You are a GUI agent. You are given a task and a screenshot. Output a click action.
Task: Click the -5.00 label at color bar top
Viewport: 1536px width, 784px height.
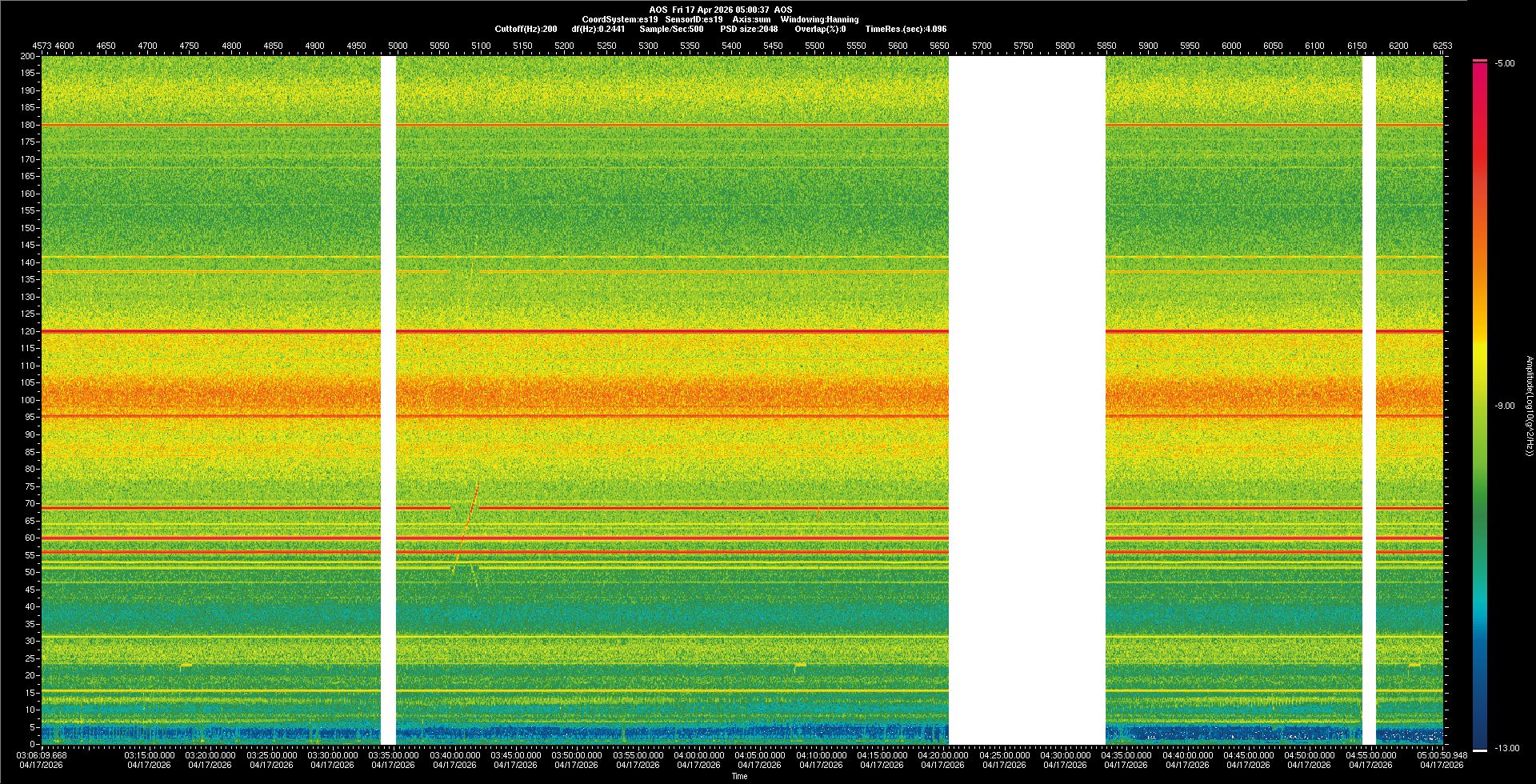click(1505, 64)
